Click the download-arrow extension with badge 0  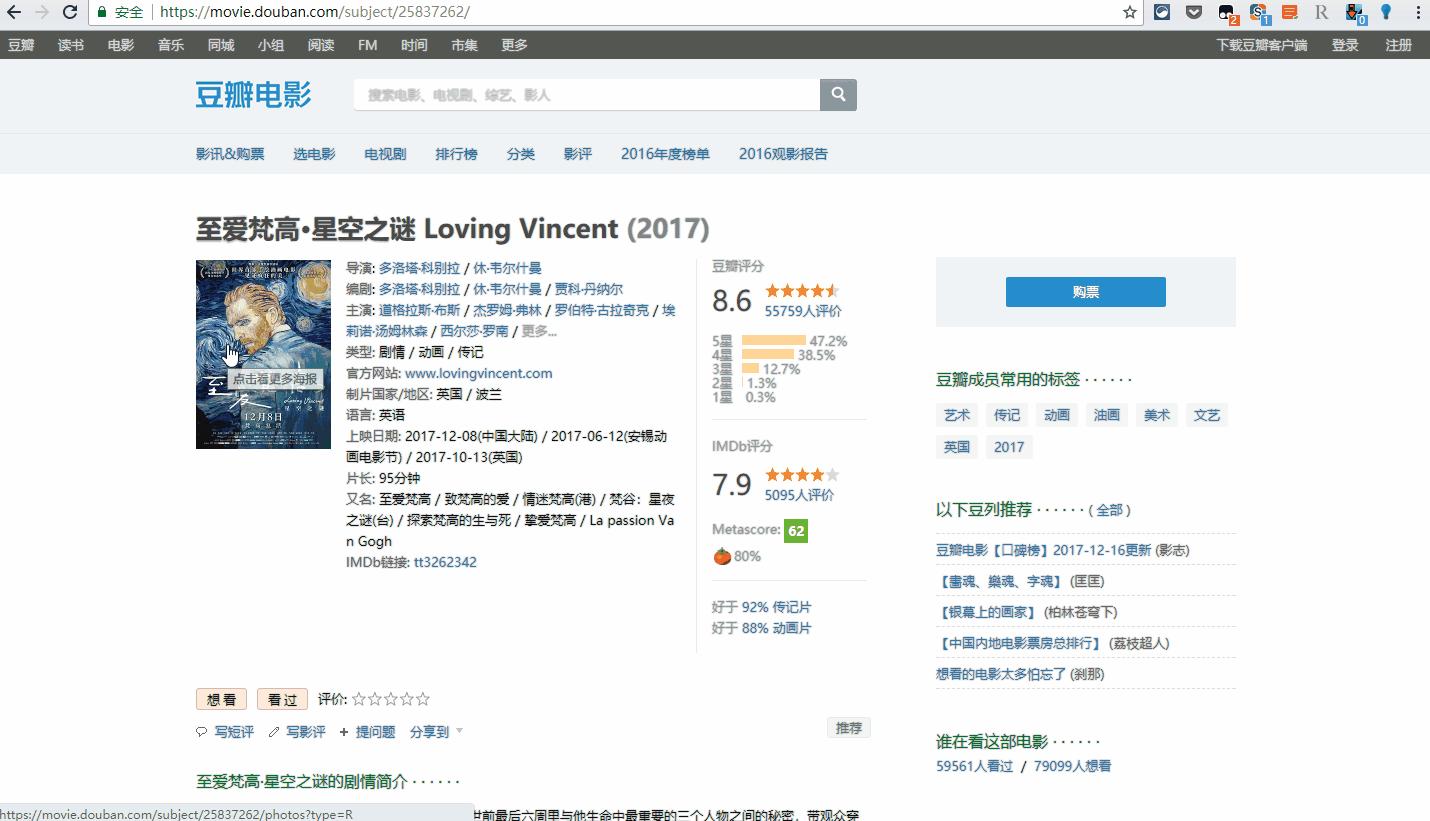(1355, 13)
